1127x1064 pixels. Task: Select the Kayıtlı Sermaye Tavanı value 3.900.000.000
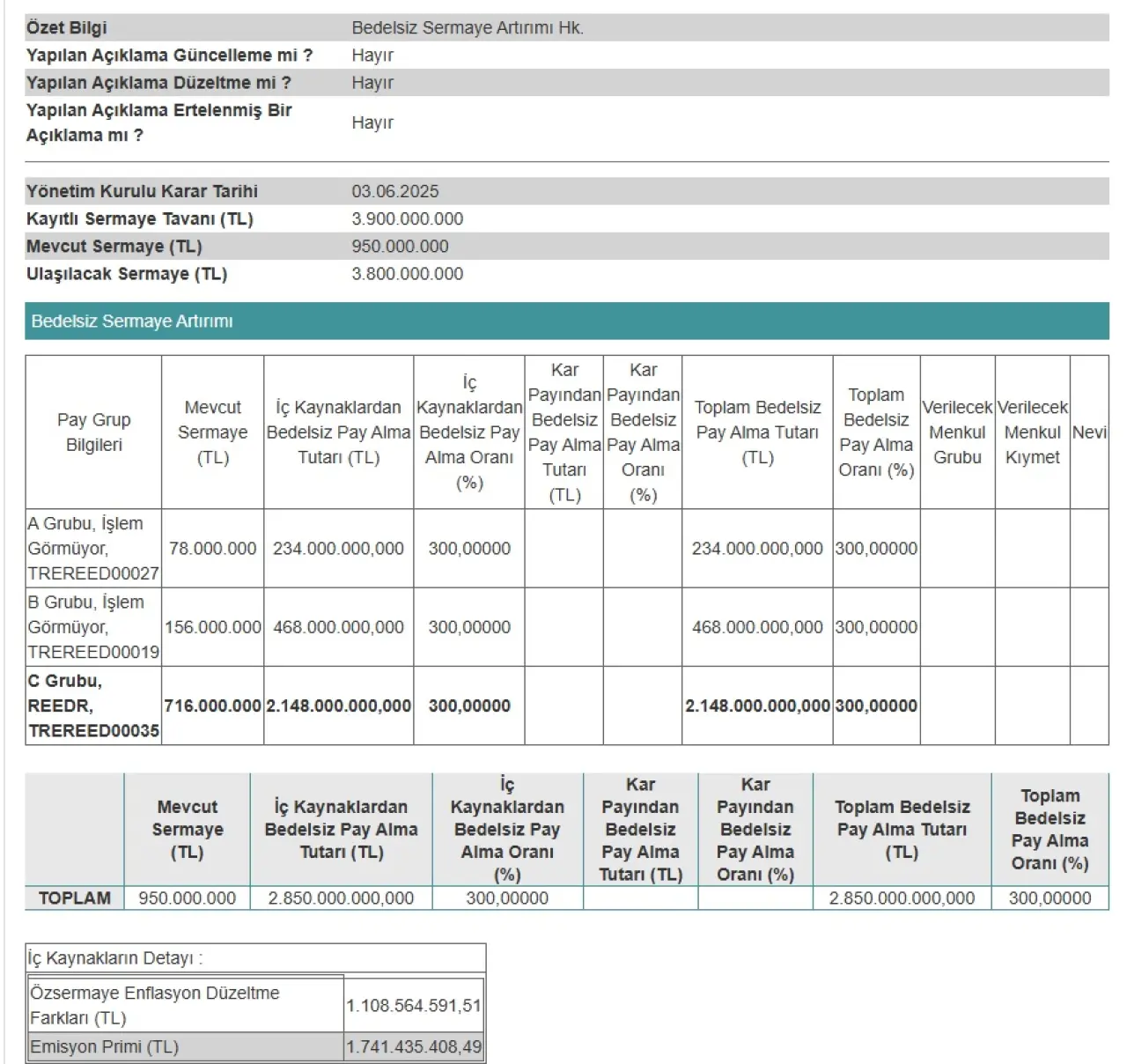coord(407,218)
